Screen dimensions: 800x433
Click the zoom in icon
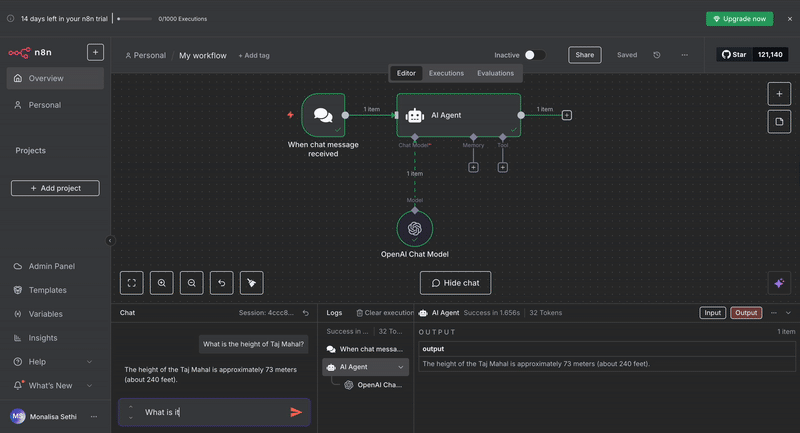162,283
